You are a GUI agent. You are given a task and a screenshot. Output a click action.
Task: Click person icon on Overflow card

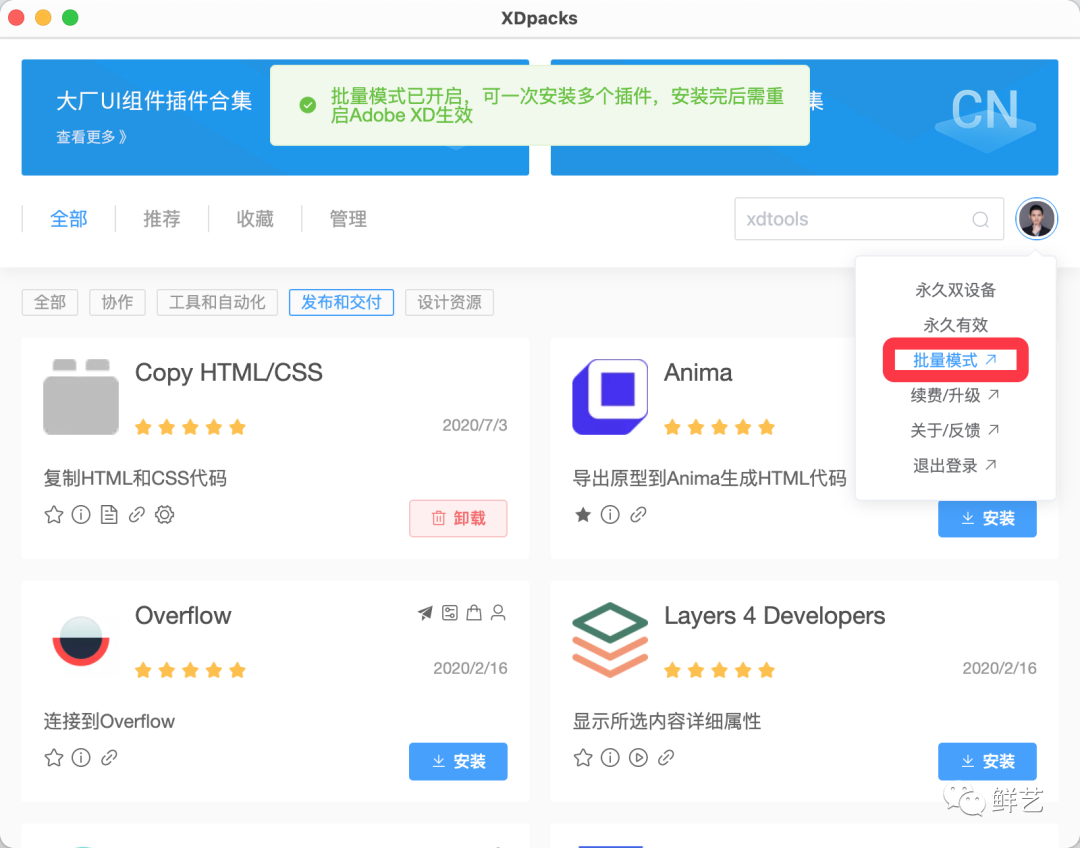[x=498, y=612]
